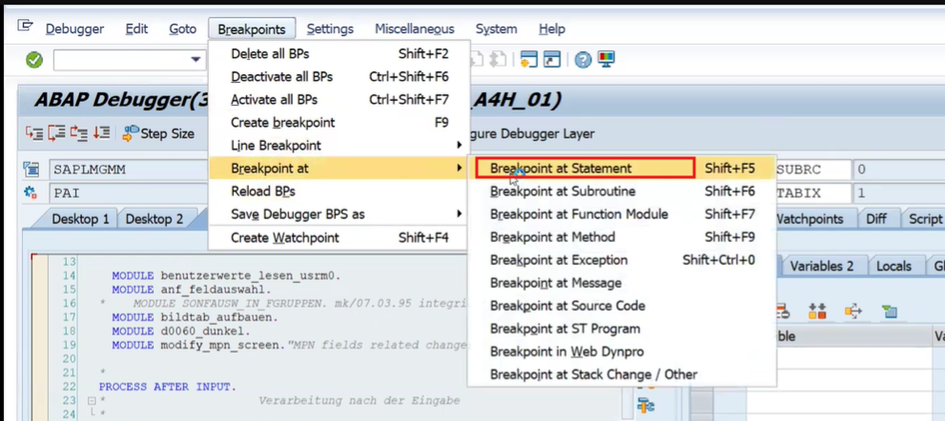Click the SAP window menu icon left of Debugger
Image resolution: width=945 pixels, height=421 pixels.
[x=25, y=25]
